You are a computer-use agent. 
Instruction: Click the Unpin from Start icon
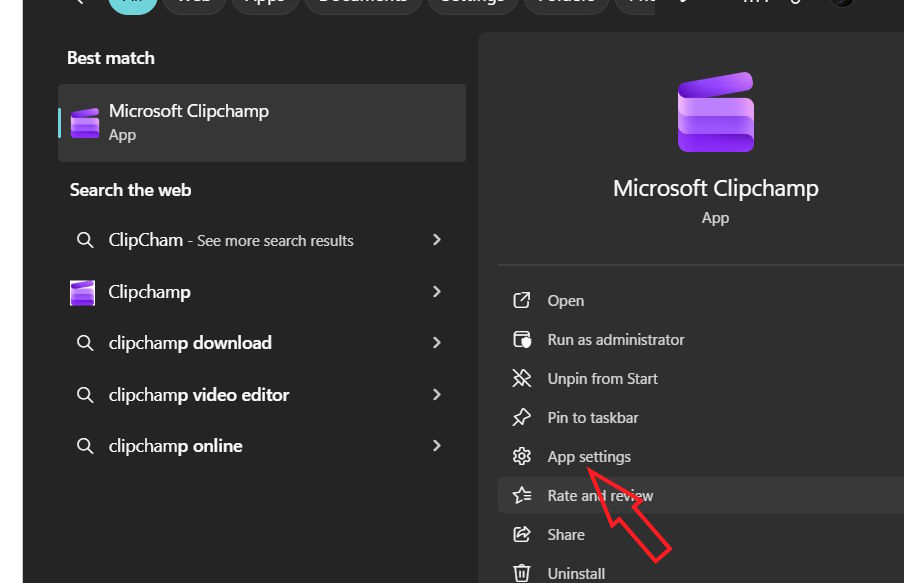521,378
